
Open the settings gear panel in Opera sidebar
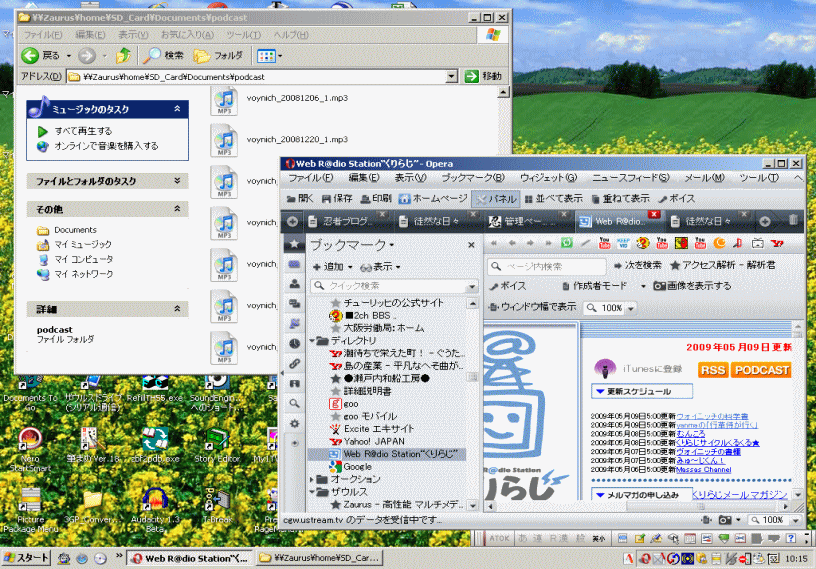pos(295,423)
